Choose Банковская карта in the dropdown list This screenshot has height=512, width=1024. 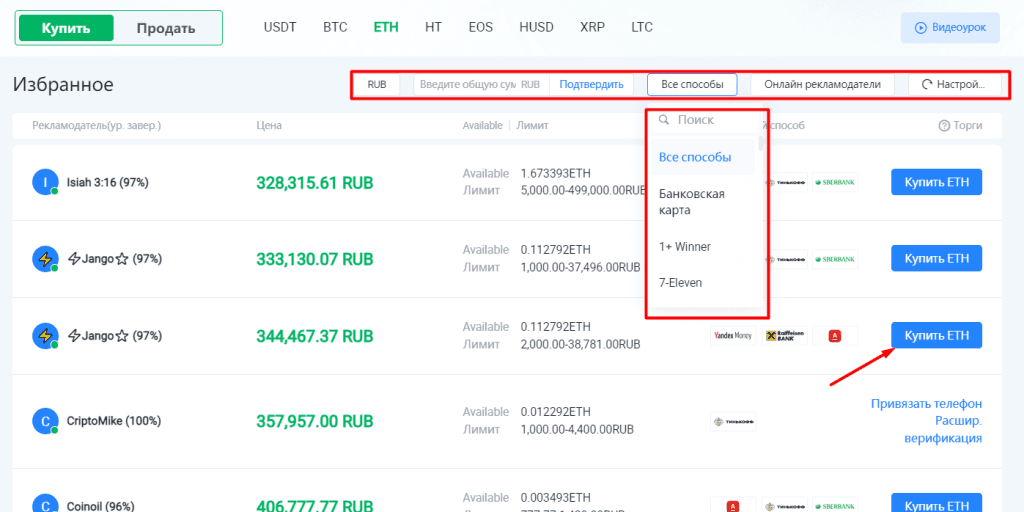(x=702, y=202)
